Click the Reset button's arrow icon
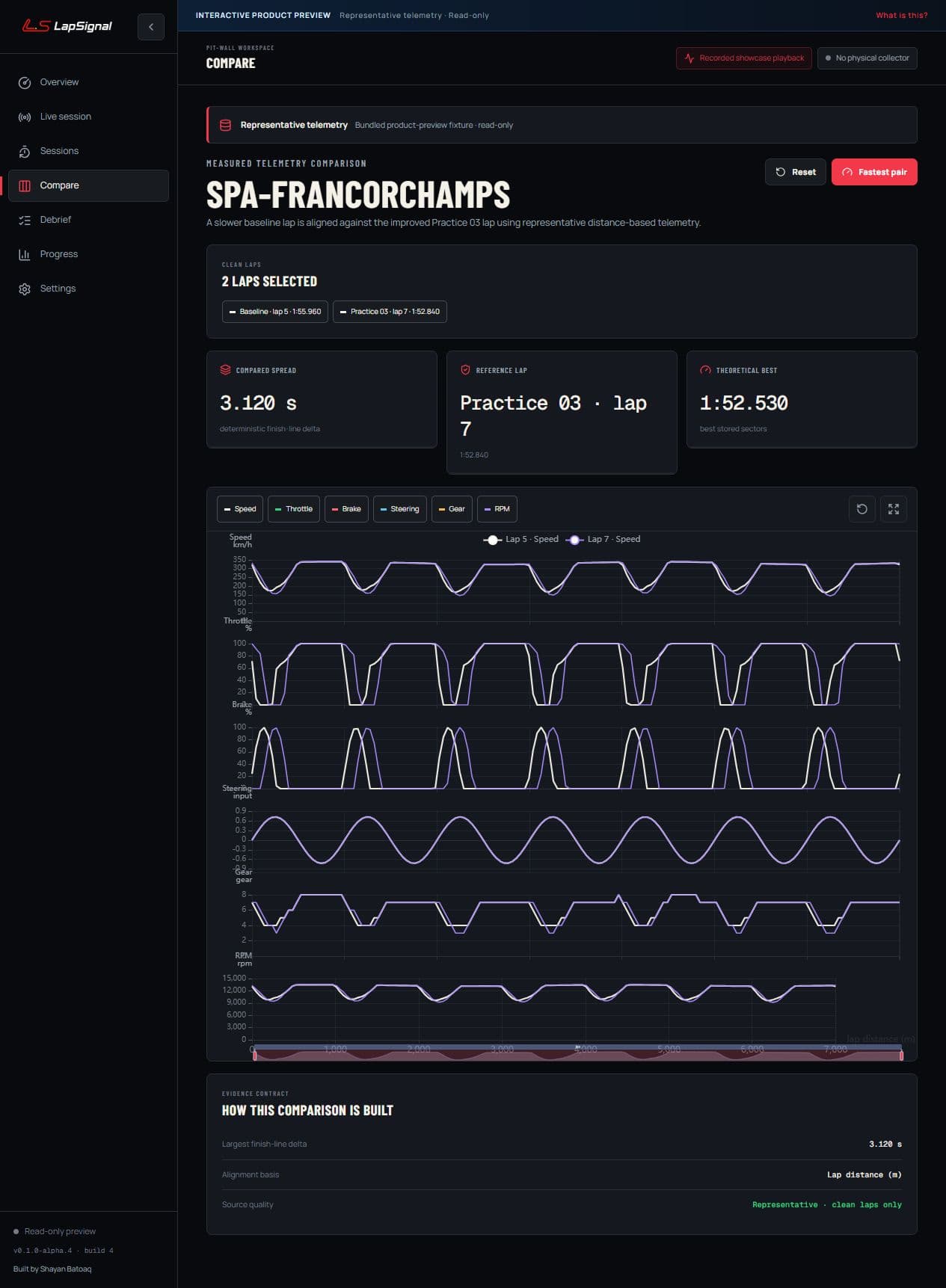This screenshot has width=946, height=1288. 780,172
